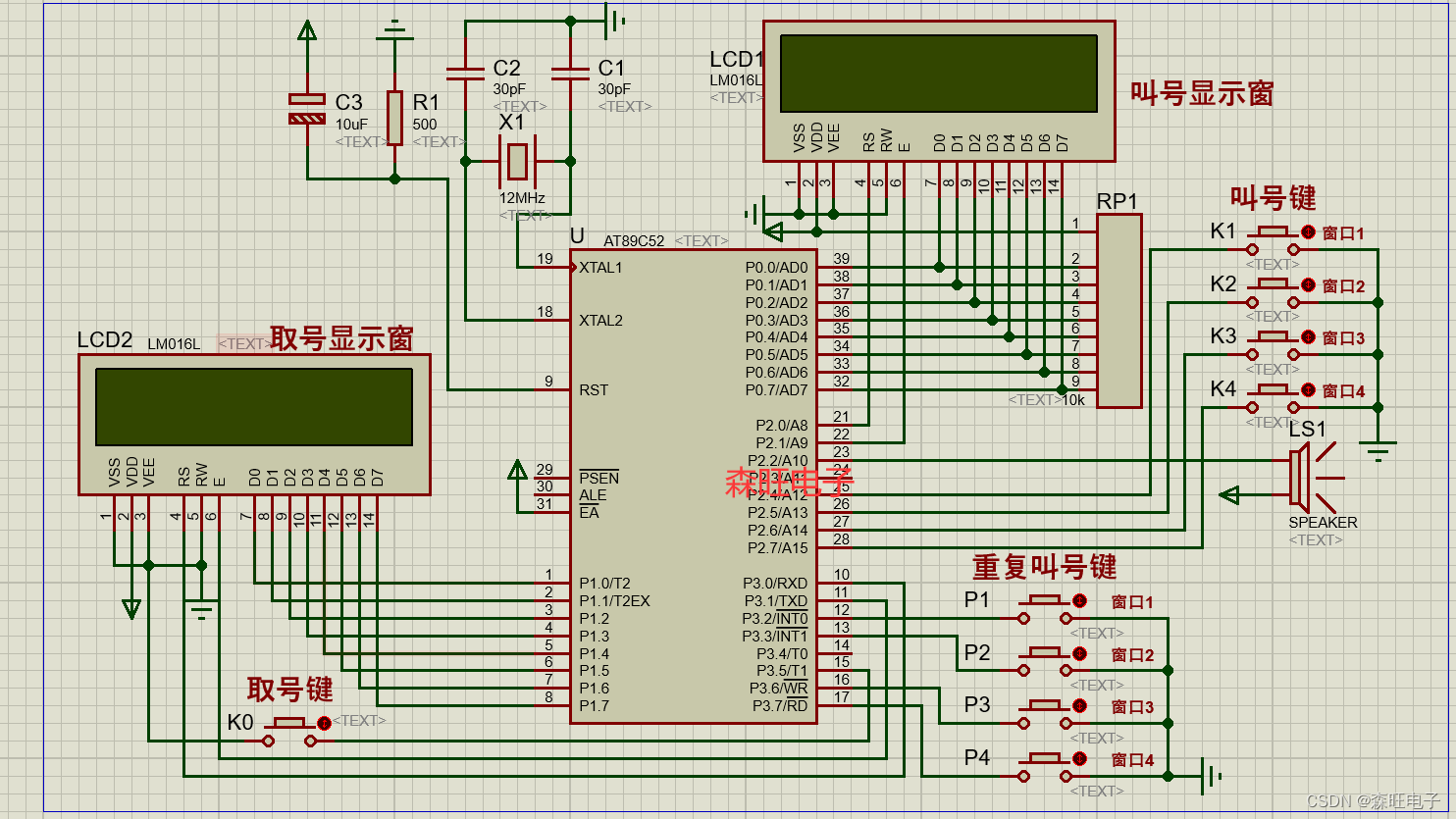
Task: Click the K2 push button body
Action: click(x=1274, y=292)
